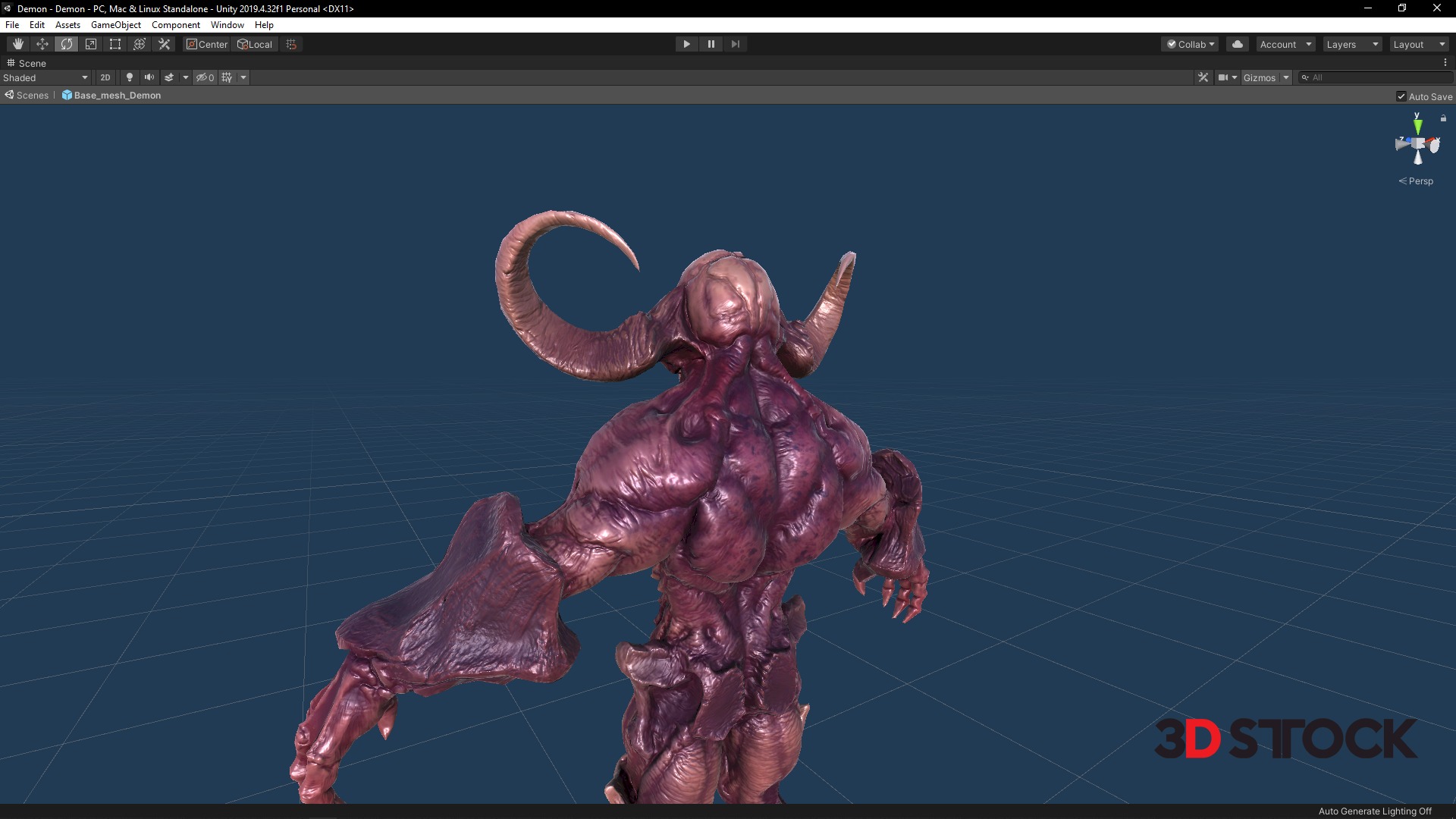Toggle scene lighting lightbulb icon
This screenshot has width=1456, height=819.
tap(130, 77)
